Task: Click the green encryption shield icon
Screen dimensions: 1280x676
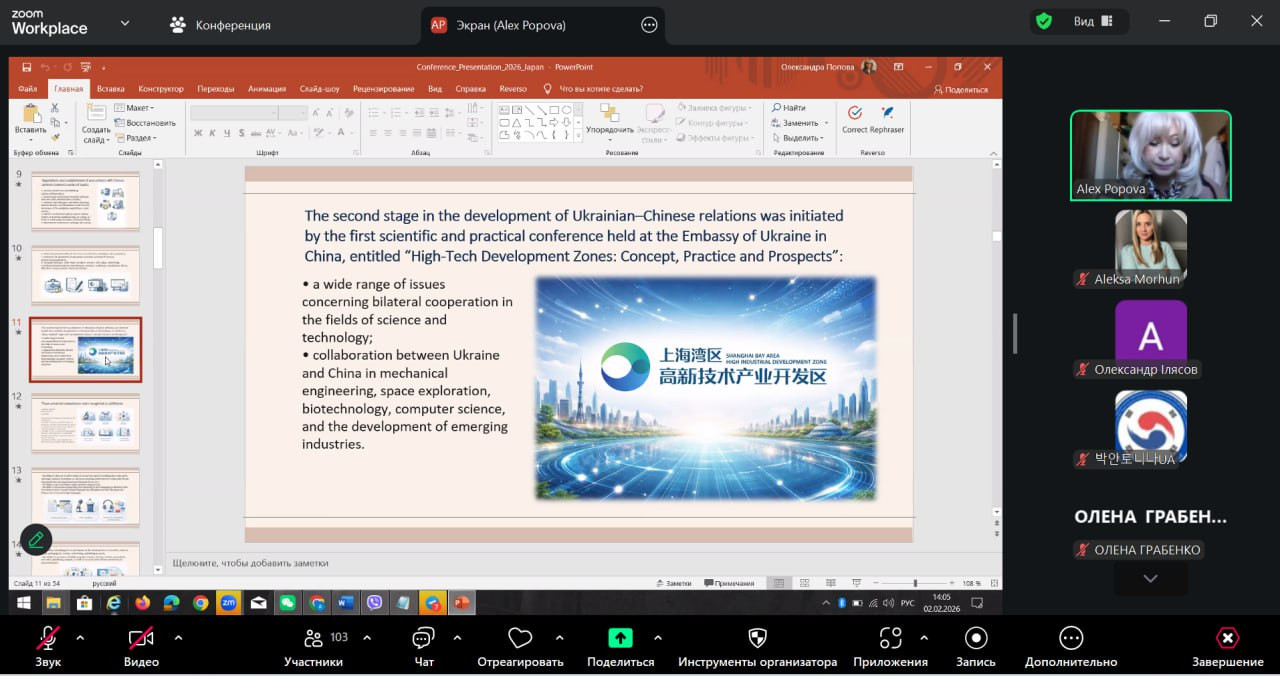Action: pos(1044,21)
